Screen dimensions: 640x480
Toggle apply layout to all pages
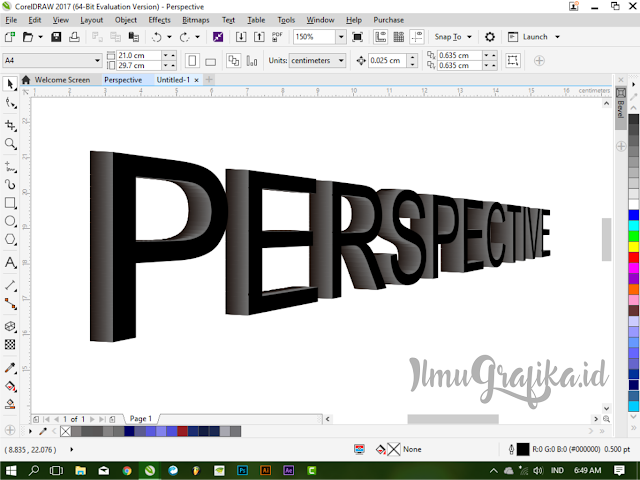pyautogui.click(x=234, y=61)
